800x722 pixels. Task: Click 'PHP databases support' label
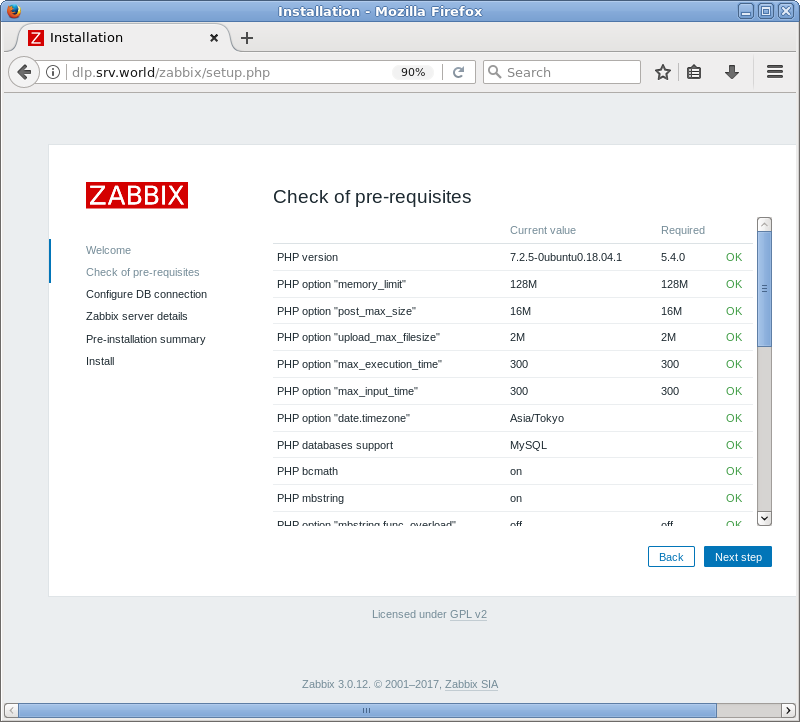point(335,445)
